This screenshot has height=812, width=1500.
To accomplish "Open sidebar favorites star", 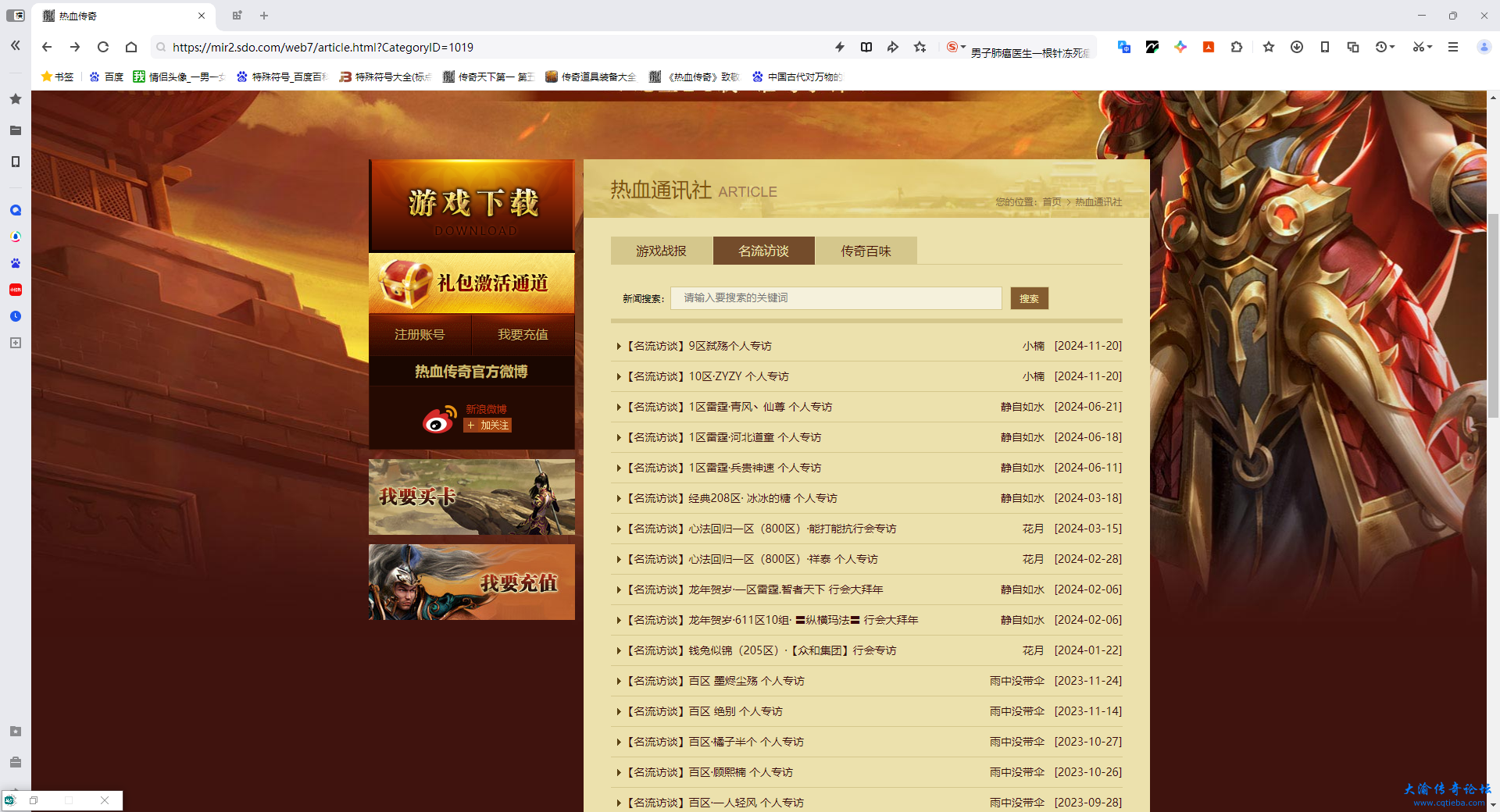I will [x=15, y=99].
